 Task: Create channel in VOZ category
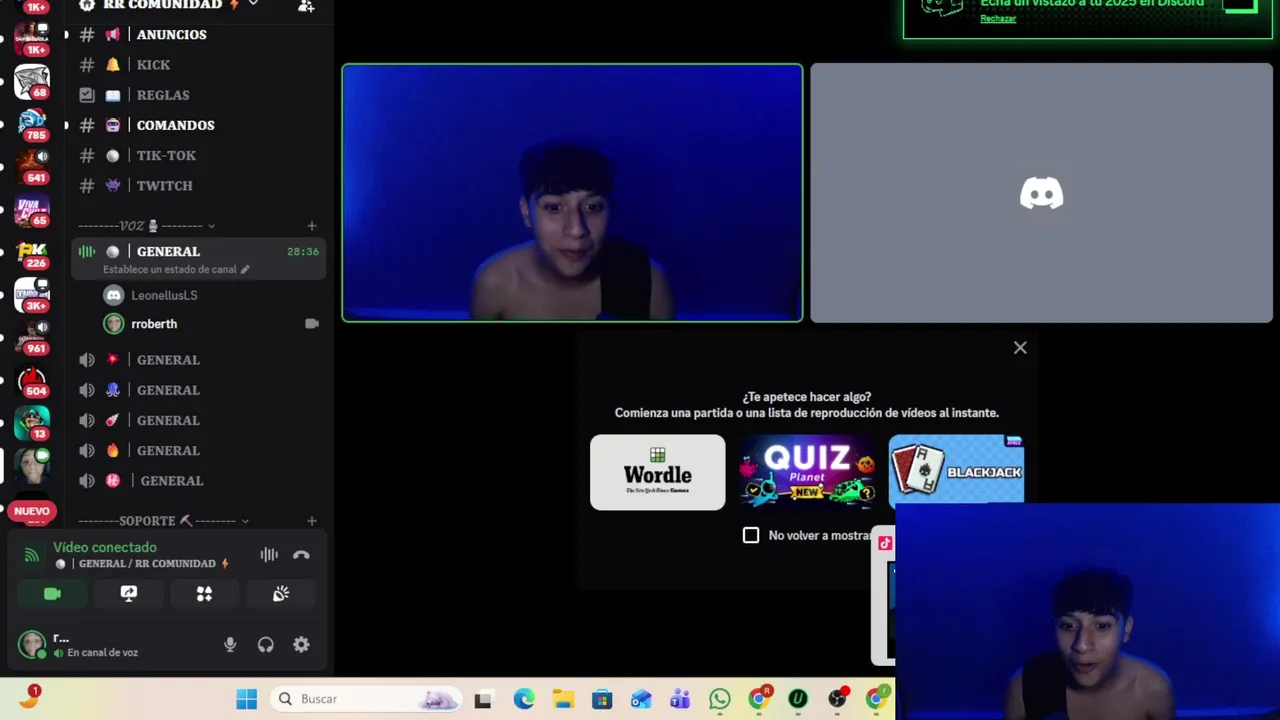click(312, 226)
